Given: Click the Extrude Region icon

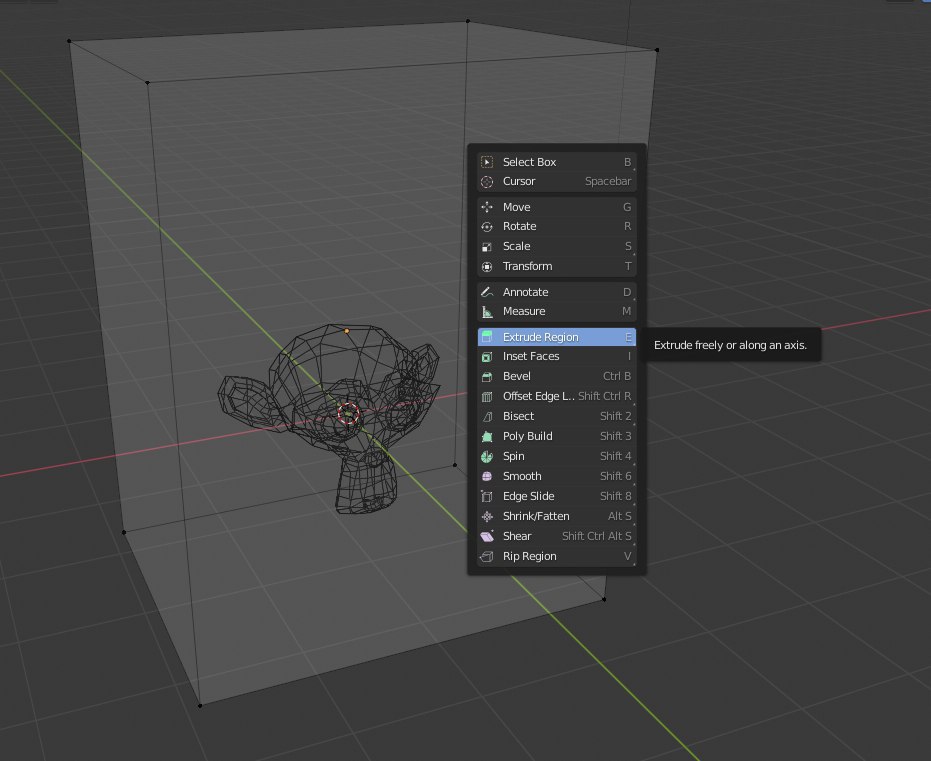Looking at the screenshot, I should point(487,337).
